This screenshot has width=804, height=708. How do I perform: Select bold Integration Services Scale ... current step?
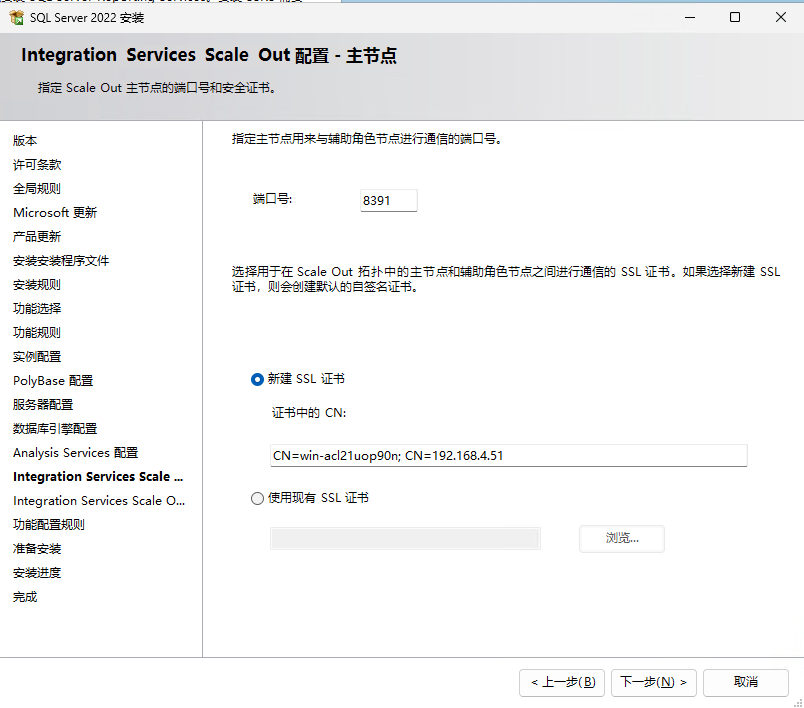[98, 477]
